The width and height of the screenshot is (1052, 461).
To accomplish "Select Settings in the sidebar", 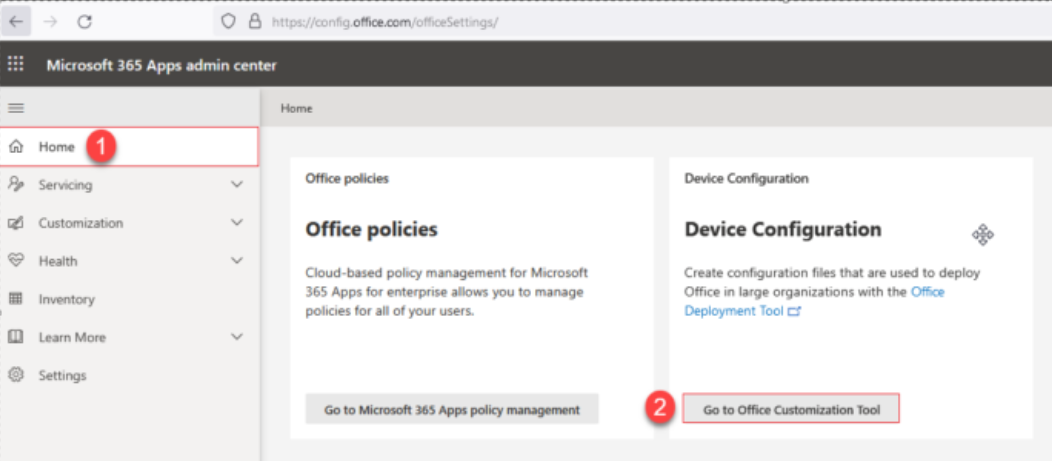I will pyautogui.click(x=62, y=375).
